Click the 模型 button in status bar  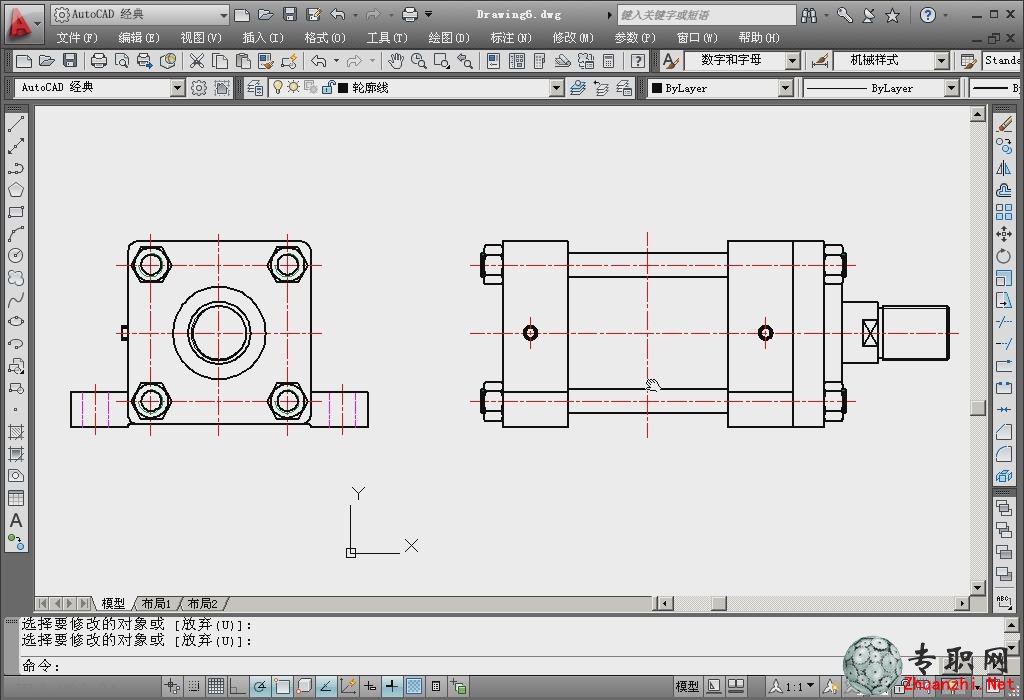pyautogui.click(x=686, y=686)
